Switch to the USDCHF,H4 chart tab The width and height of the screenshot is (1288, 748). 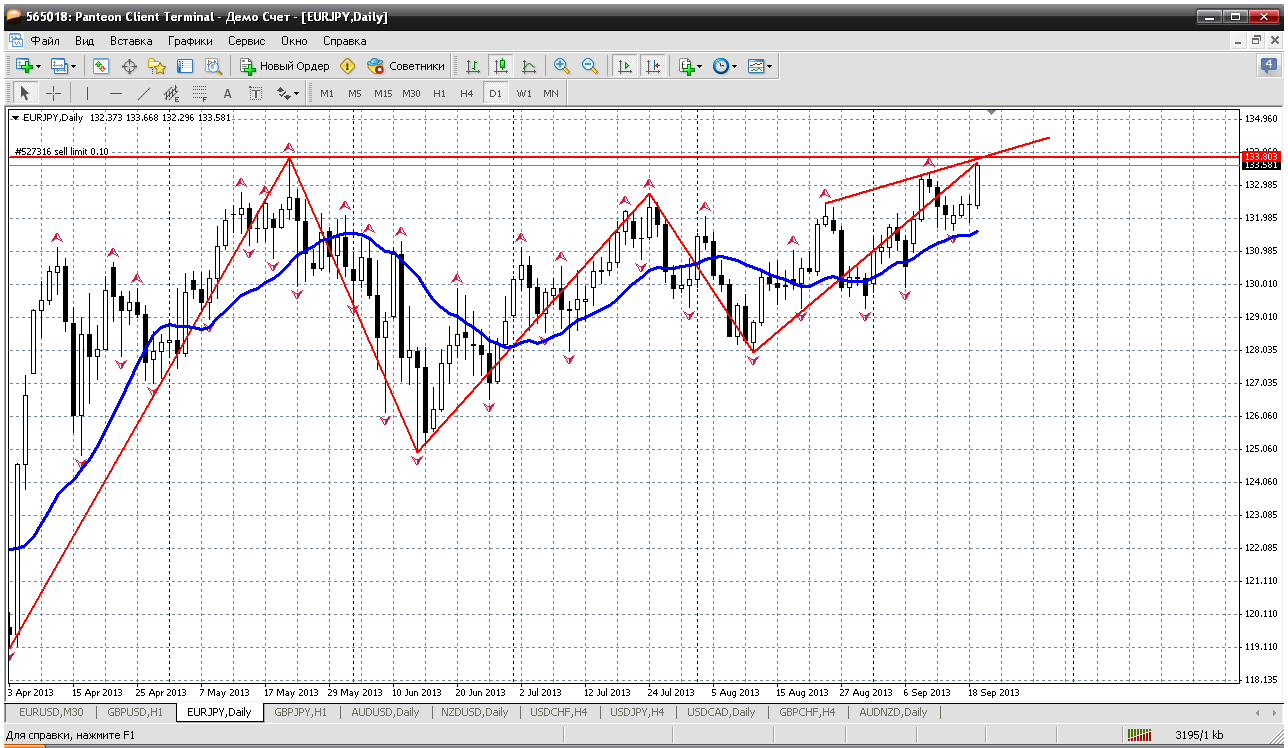(558, 712)
